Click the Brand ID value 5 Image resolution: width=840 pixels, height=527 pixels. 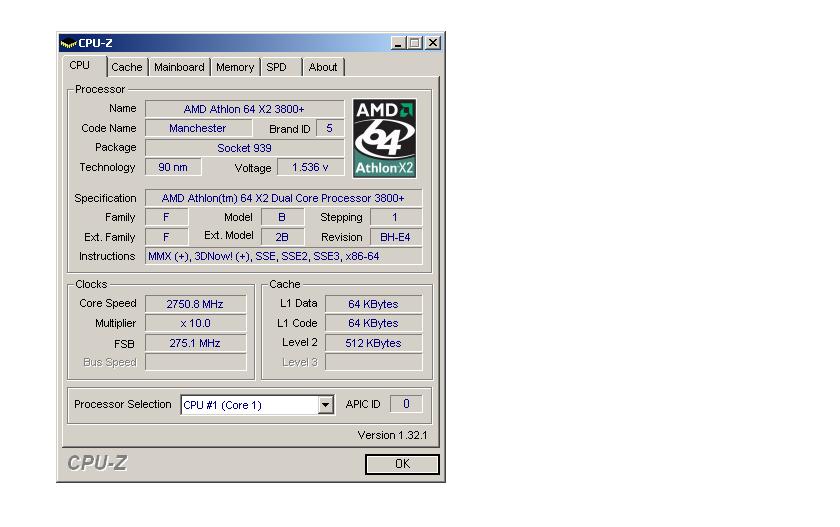click(x=329, y=129)
